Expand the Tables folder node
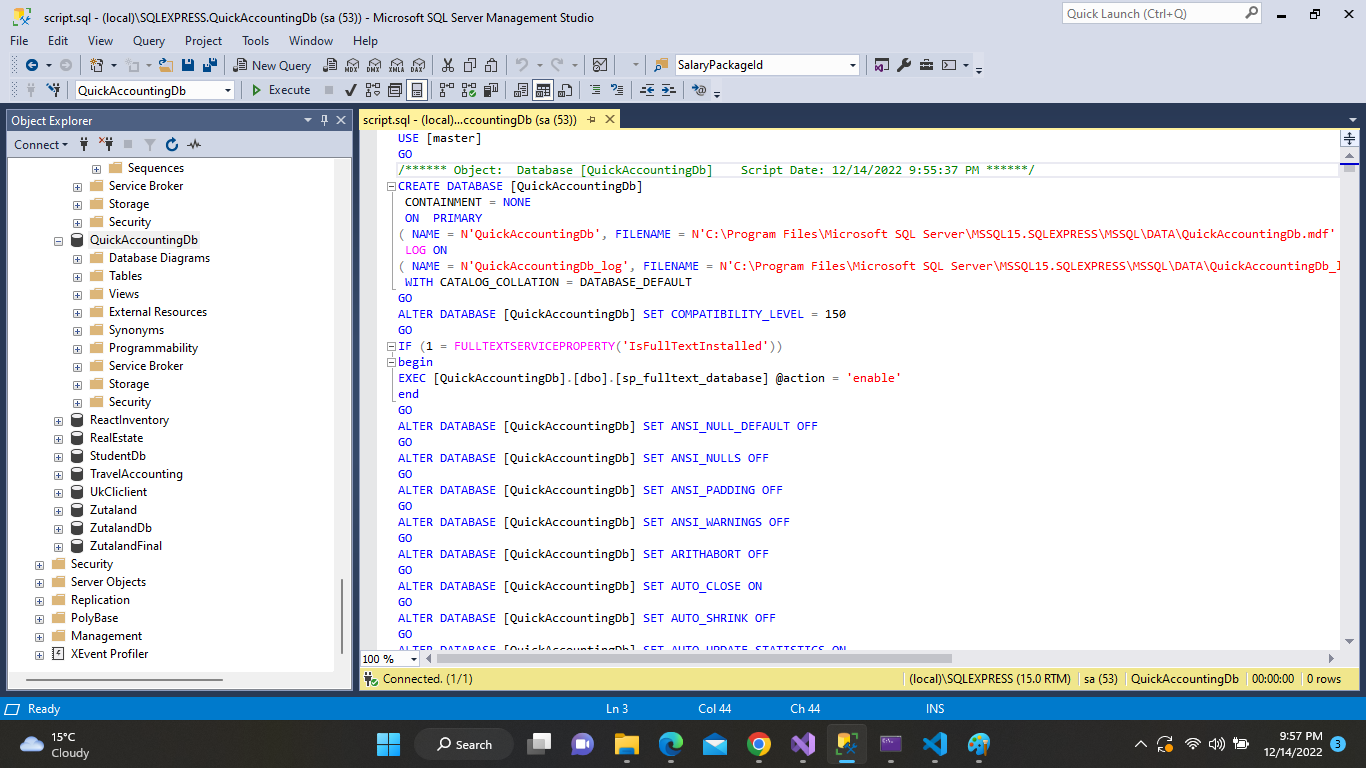This screenshot has width=1366, height=768. (78, 276)
